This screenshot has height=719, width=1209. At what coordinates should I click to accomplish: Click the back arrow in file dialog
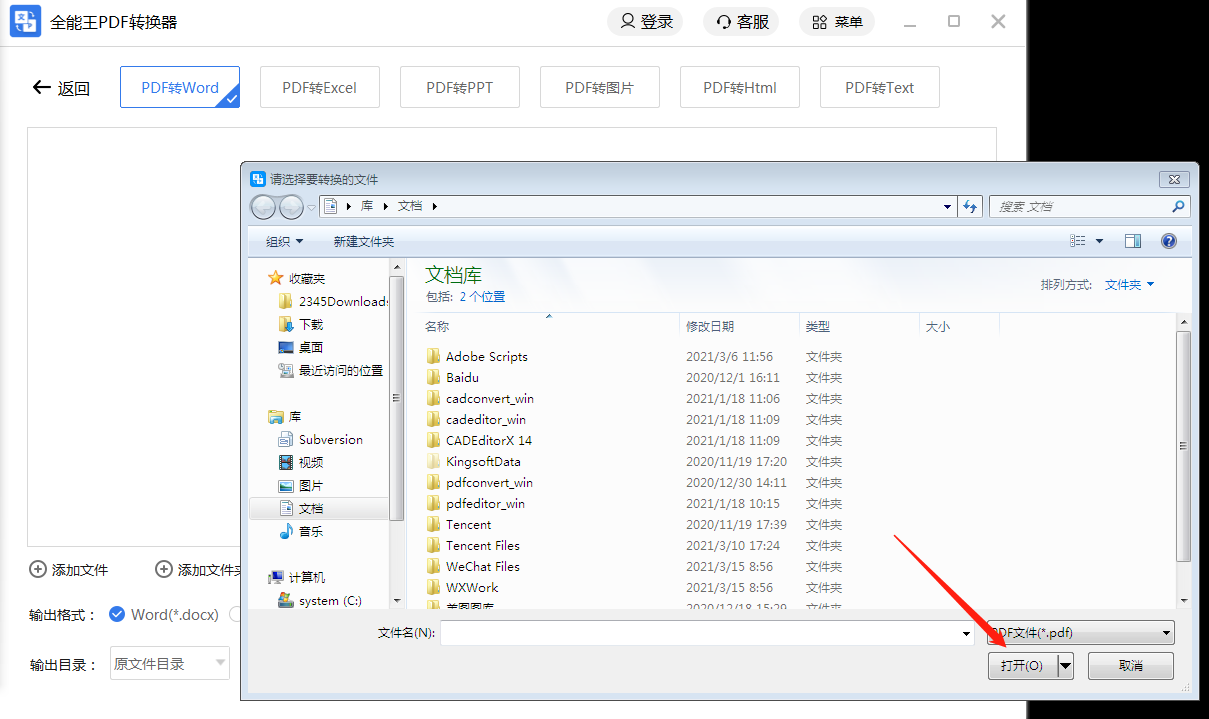click(x=263, y=207)
